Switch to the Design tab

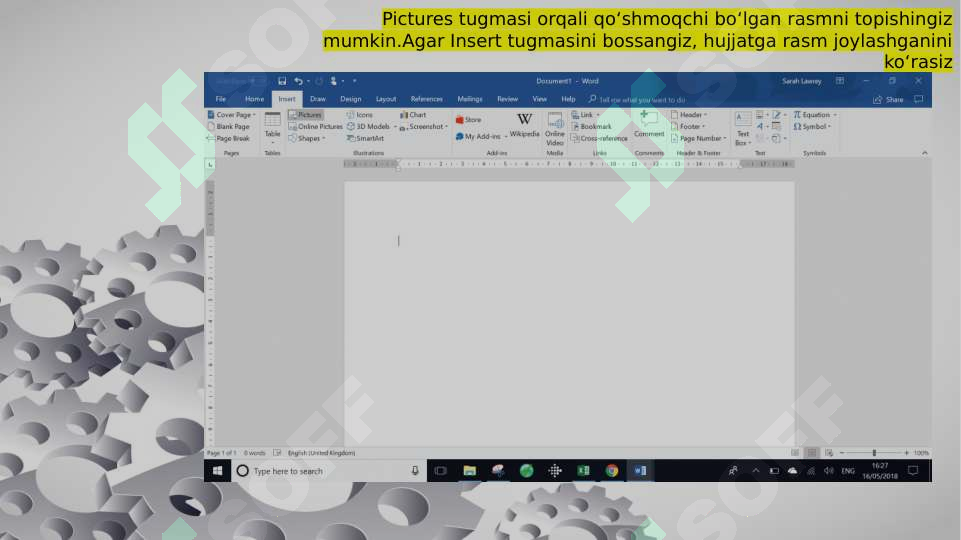click(351, 99)
